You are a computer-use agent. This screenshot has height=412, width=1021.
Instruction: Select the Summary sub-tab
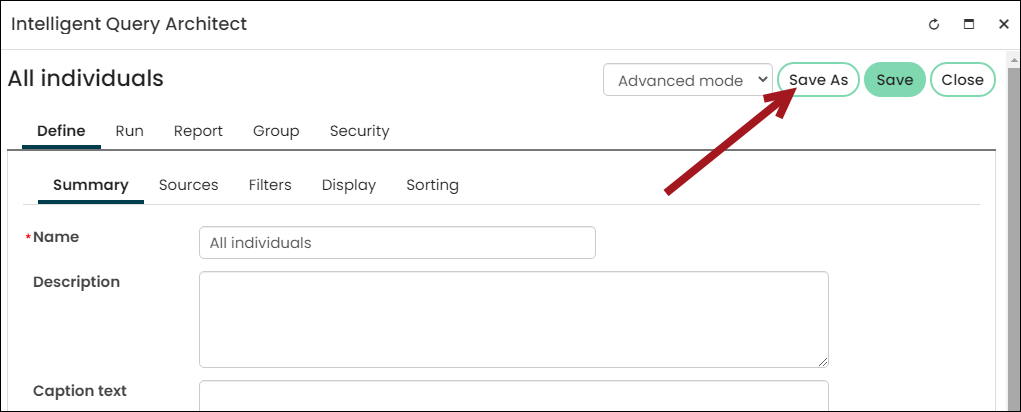(x=91, y=185)
